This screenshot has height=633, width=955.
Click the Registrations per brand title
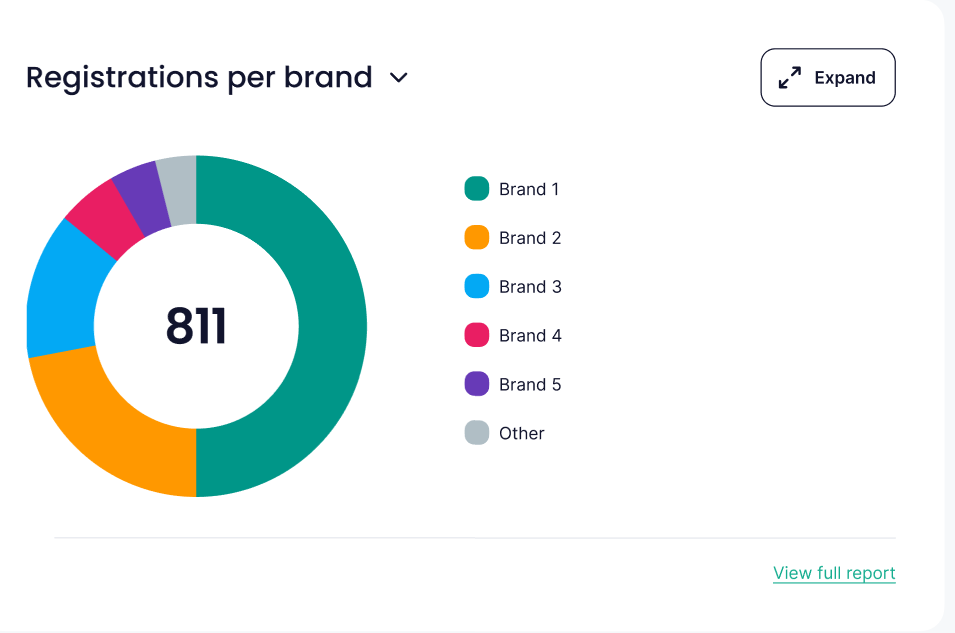coord(199,77)
